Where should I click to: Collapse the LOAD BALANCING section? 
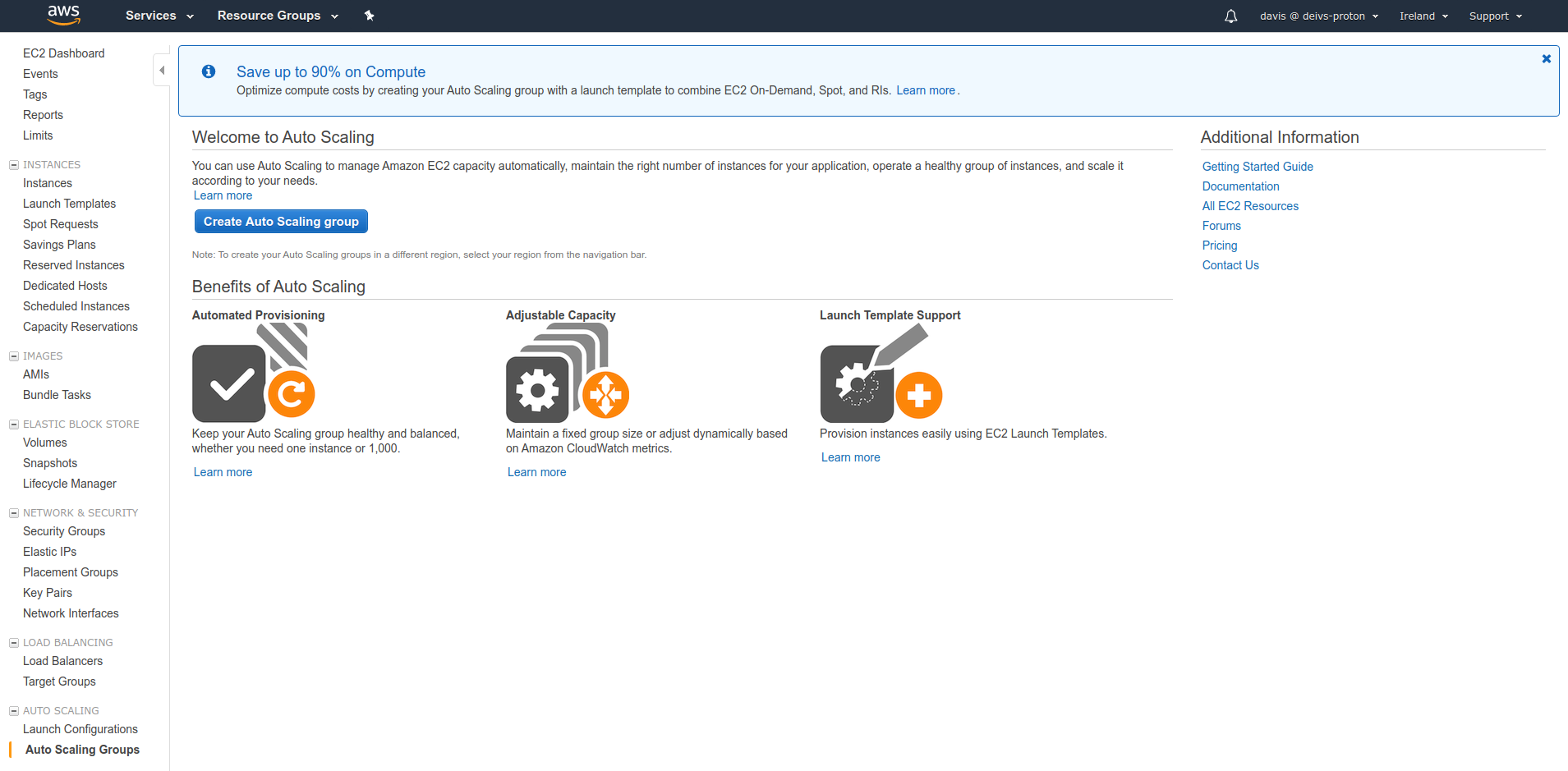click(x=14, y=643)
